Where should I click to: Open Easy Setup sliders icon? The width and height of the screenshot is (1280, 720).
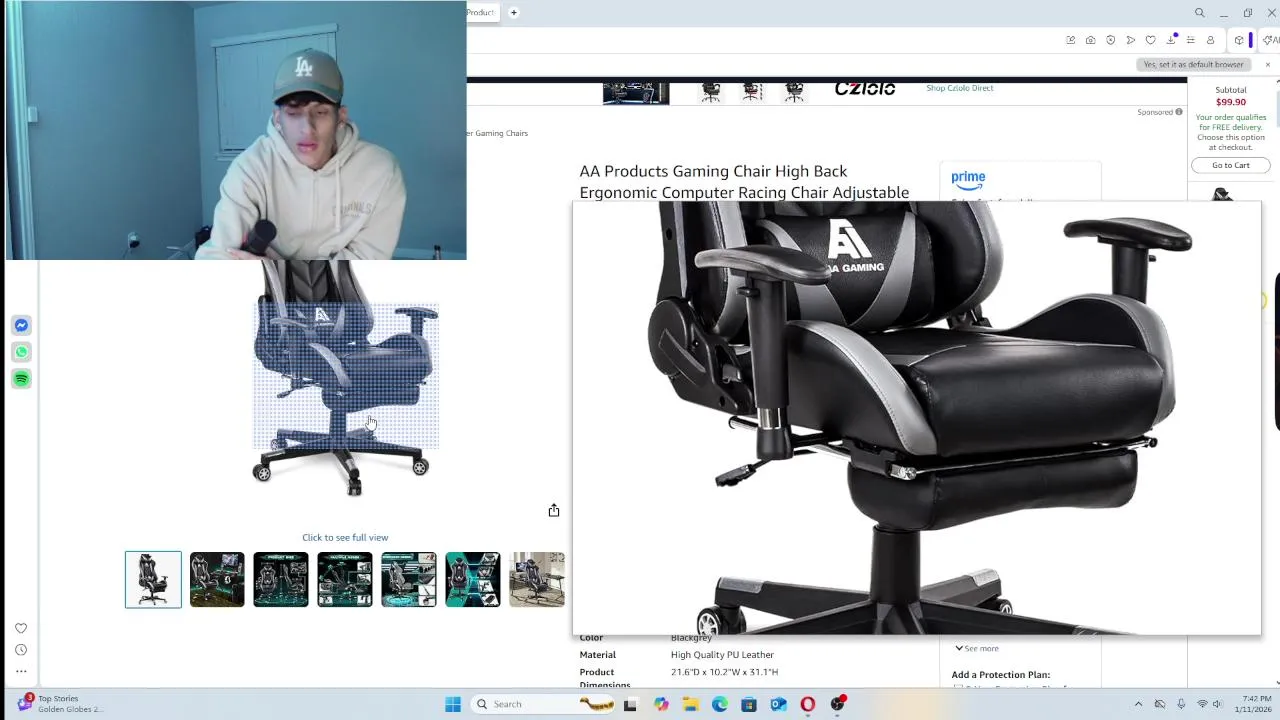pyautogui.click(x=1191, y=40)
